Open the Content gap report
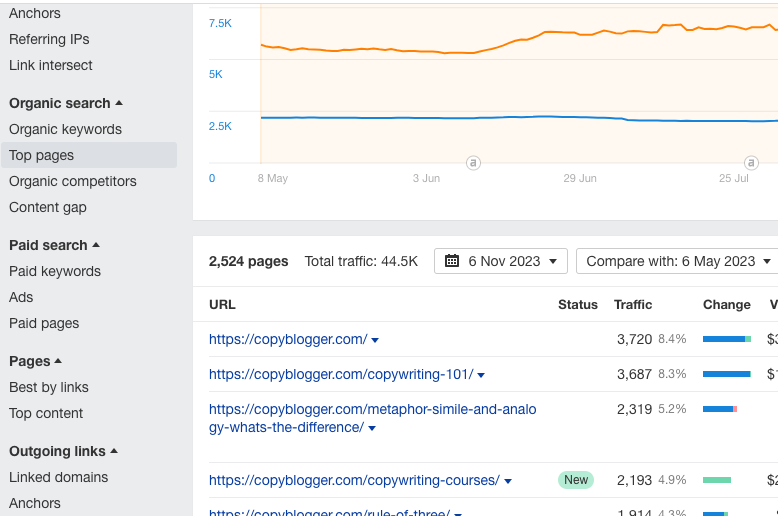Image resolution: width=778 pixels, height=516 pixels. click(x=48, y=207)
